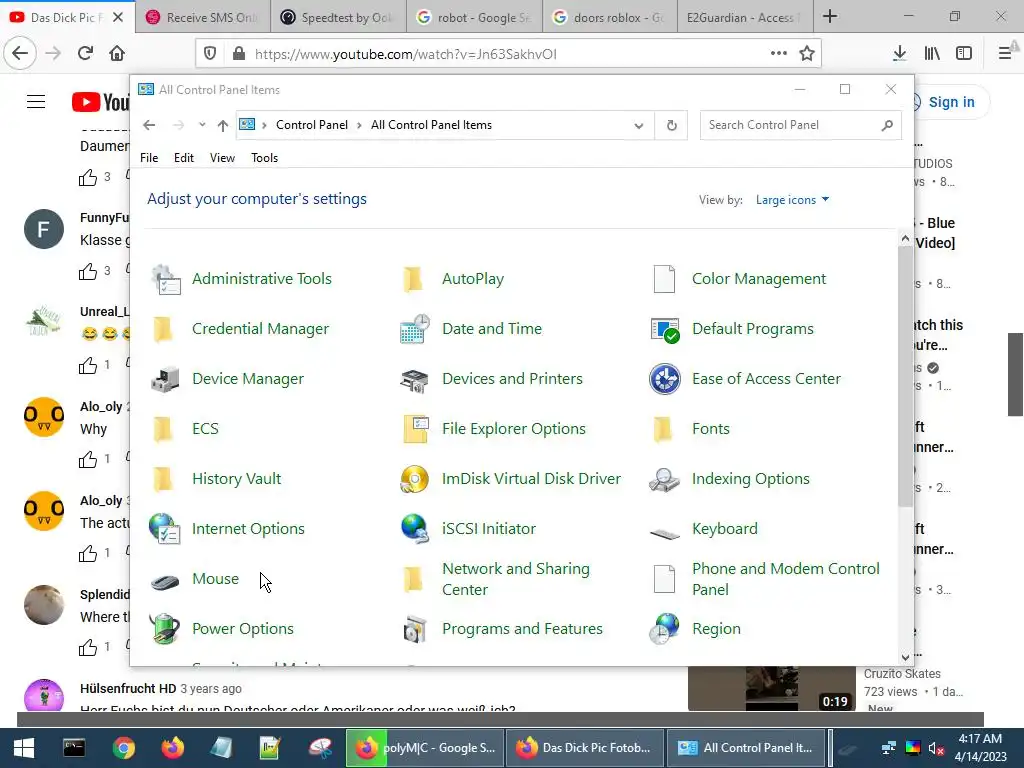Open Credential Manager folder icon

point(163,329)
